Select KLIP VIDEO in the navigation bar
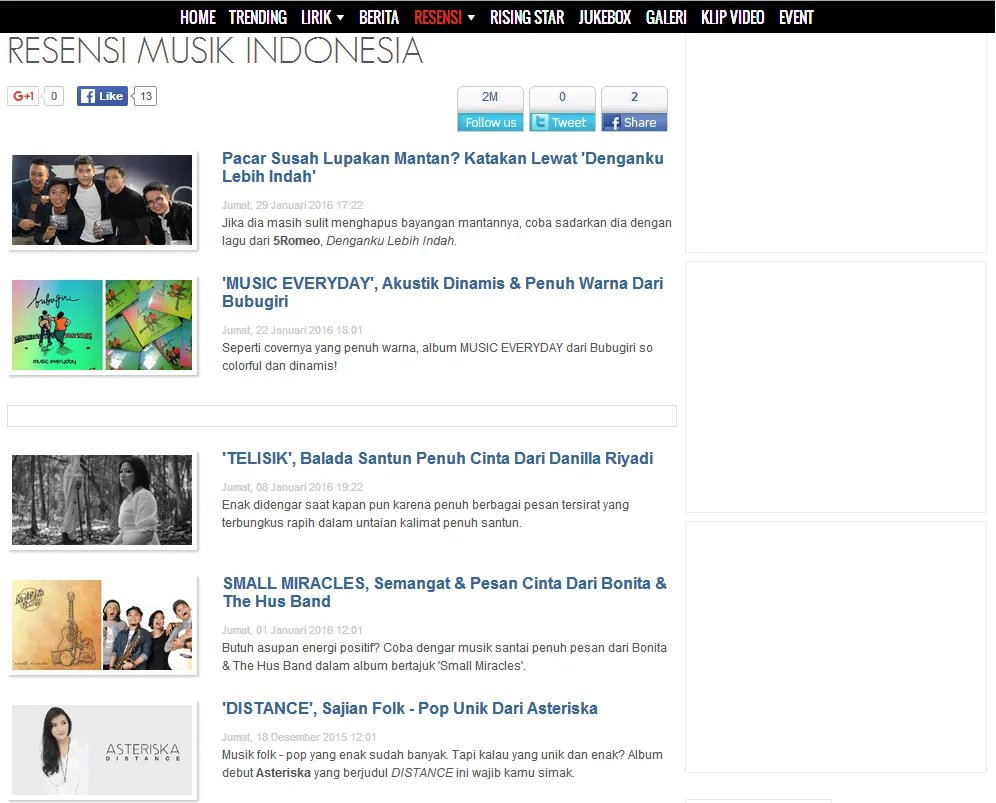The width and height of the screenshot is (996, 803). tap(732, 17)
